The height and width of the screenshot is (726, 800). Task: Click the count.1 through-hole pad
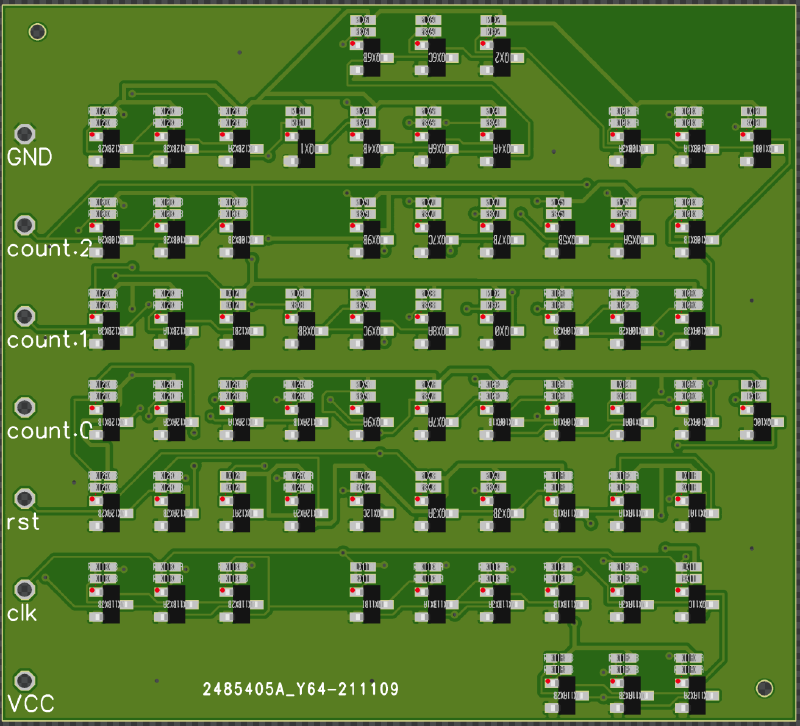(x=25, y=316)
